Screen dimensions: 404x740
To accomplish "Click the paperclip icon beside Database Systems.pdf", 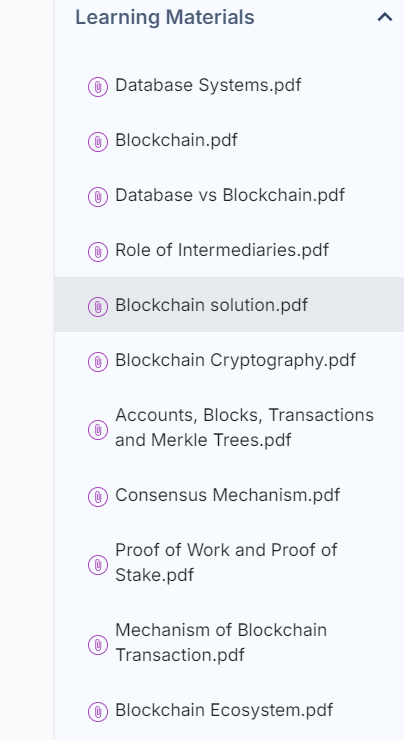I will [98, 87].
